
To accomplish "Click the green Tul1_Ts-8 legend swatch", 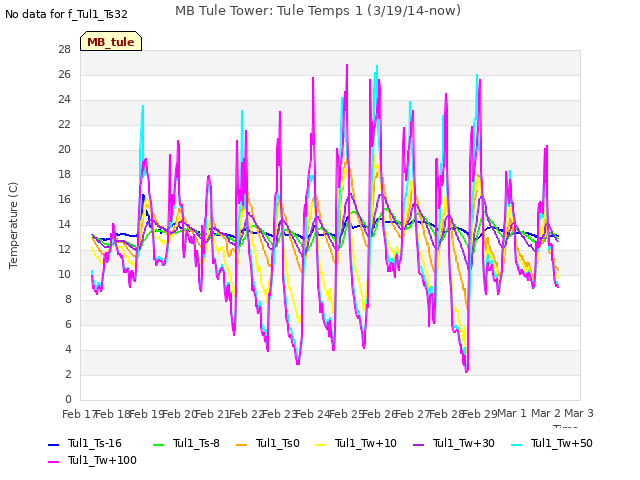I will click(x=158, y=444).
